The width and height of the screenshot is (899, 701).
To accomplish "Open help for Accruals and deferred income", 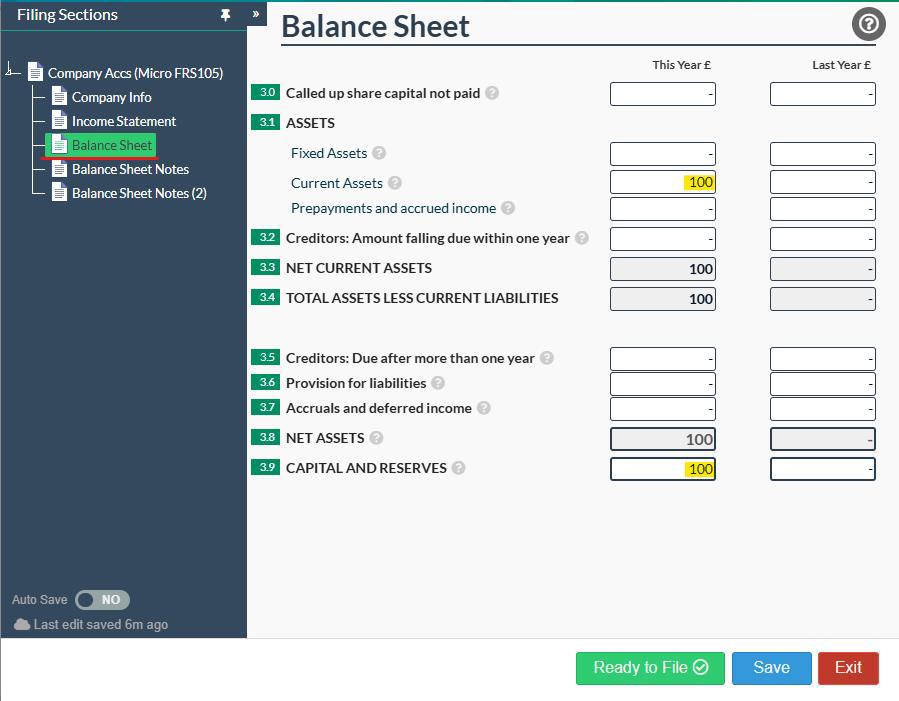I will click(483, 408).
